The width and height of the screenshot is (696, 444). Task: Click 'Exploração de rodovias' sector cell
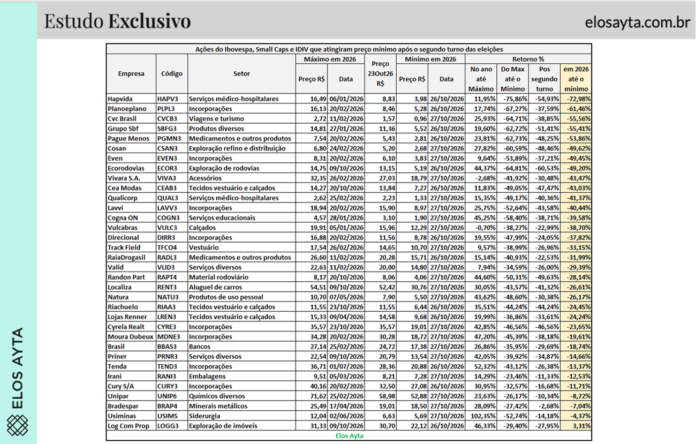tap(241, 168)
